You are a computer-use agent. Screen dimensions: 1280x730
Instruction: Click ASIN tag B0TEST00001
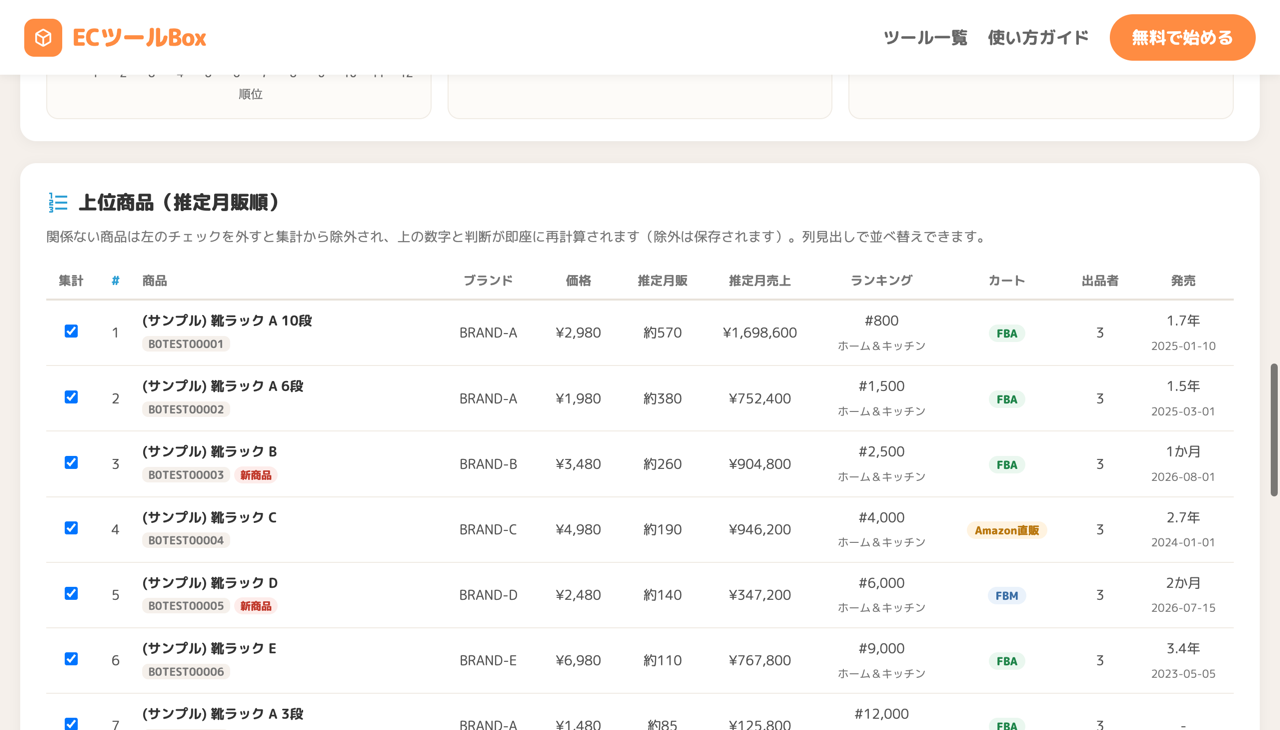(x=186, y=344)
